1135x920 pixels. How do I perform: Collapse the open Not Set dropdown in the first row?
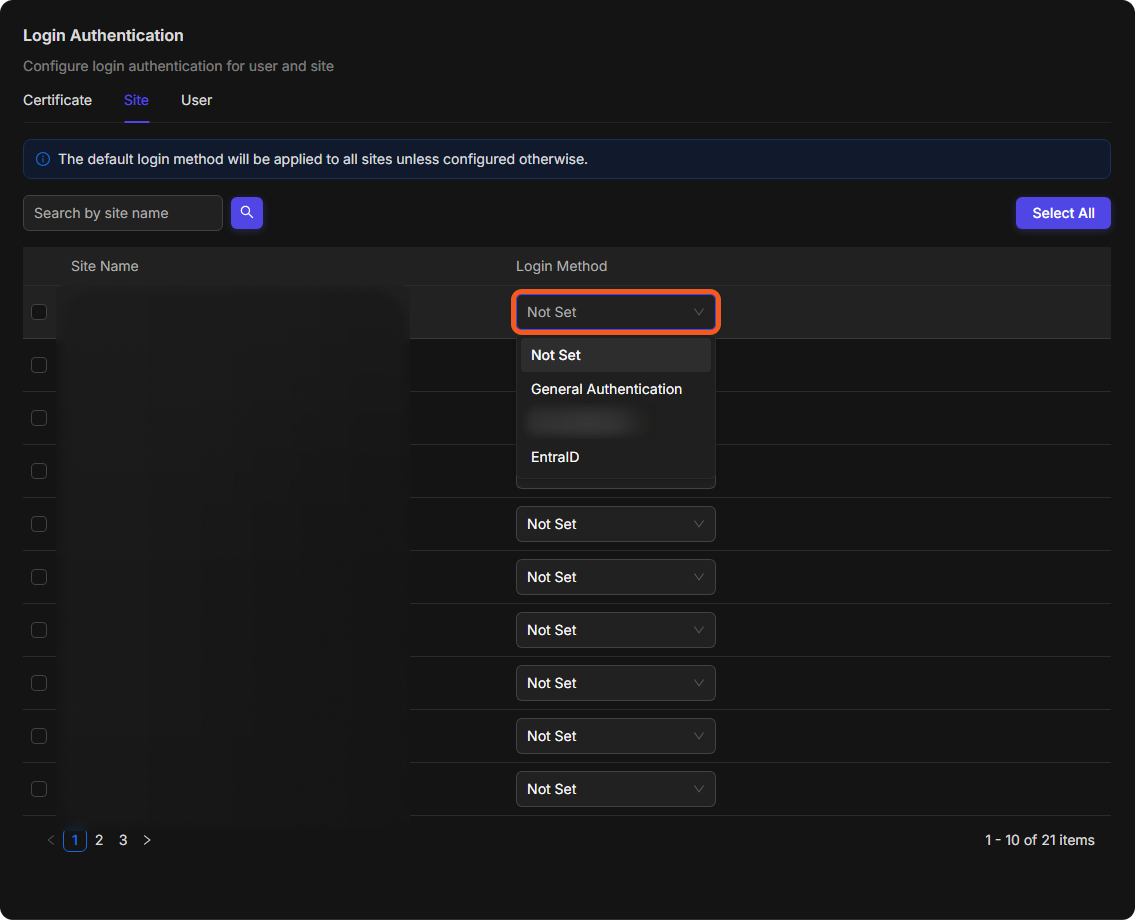point(615,312)
